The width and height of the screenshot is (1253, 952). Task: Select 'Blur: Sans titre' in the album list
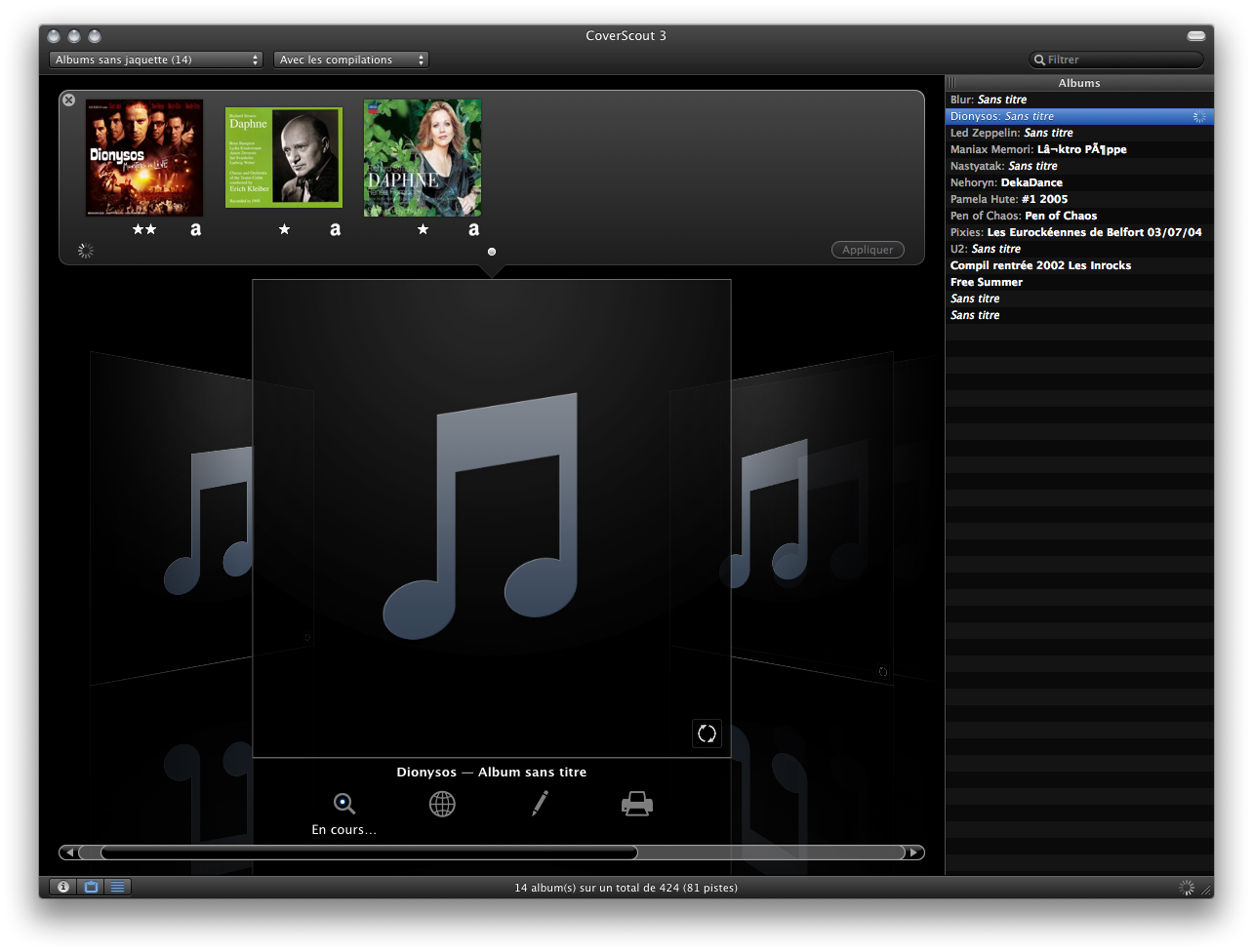coord(1079,99)
